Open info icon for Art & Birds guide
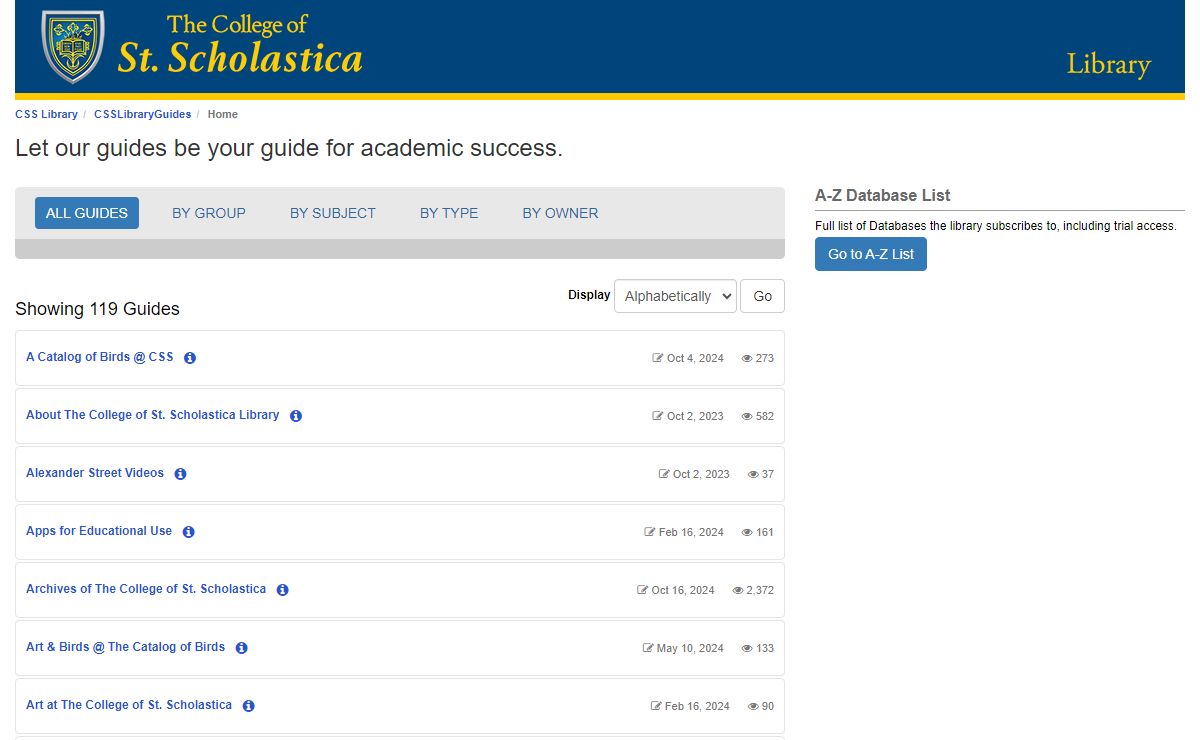This screenshot has width=1200, height=740. click(x=241, y=648)
